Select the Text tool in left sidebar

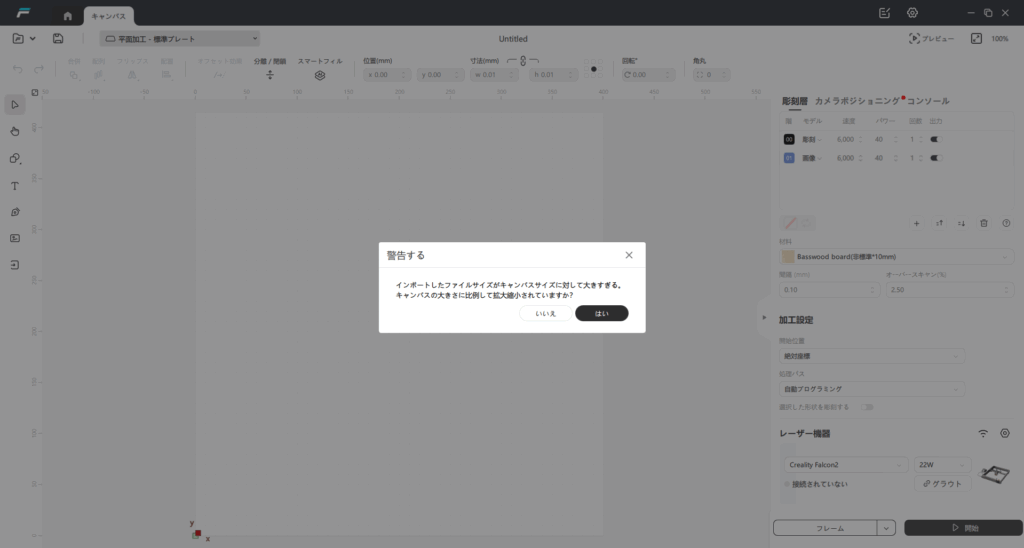15,186
